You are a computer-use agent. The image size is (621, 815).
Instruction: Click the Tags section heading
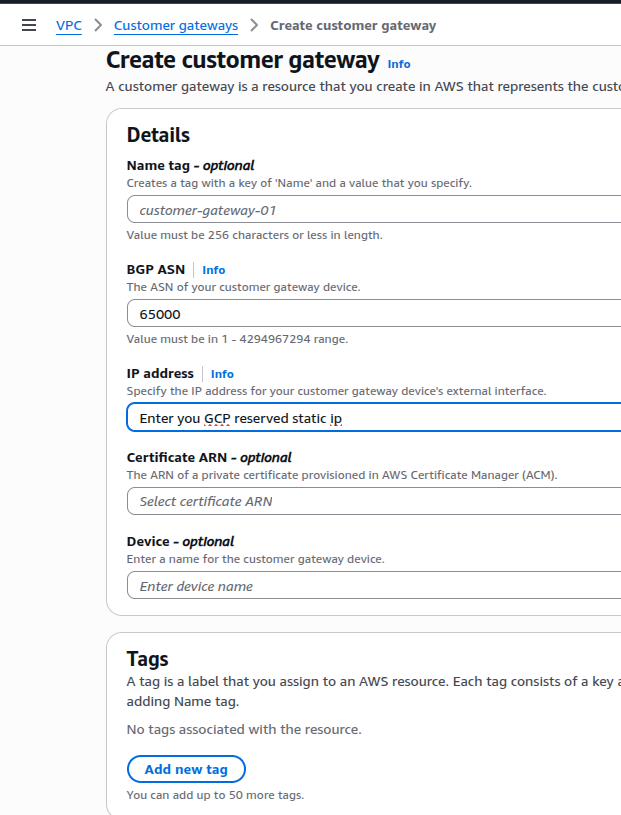click(148, 659)
